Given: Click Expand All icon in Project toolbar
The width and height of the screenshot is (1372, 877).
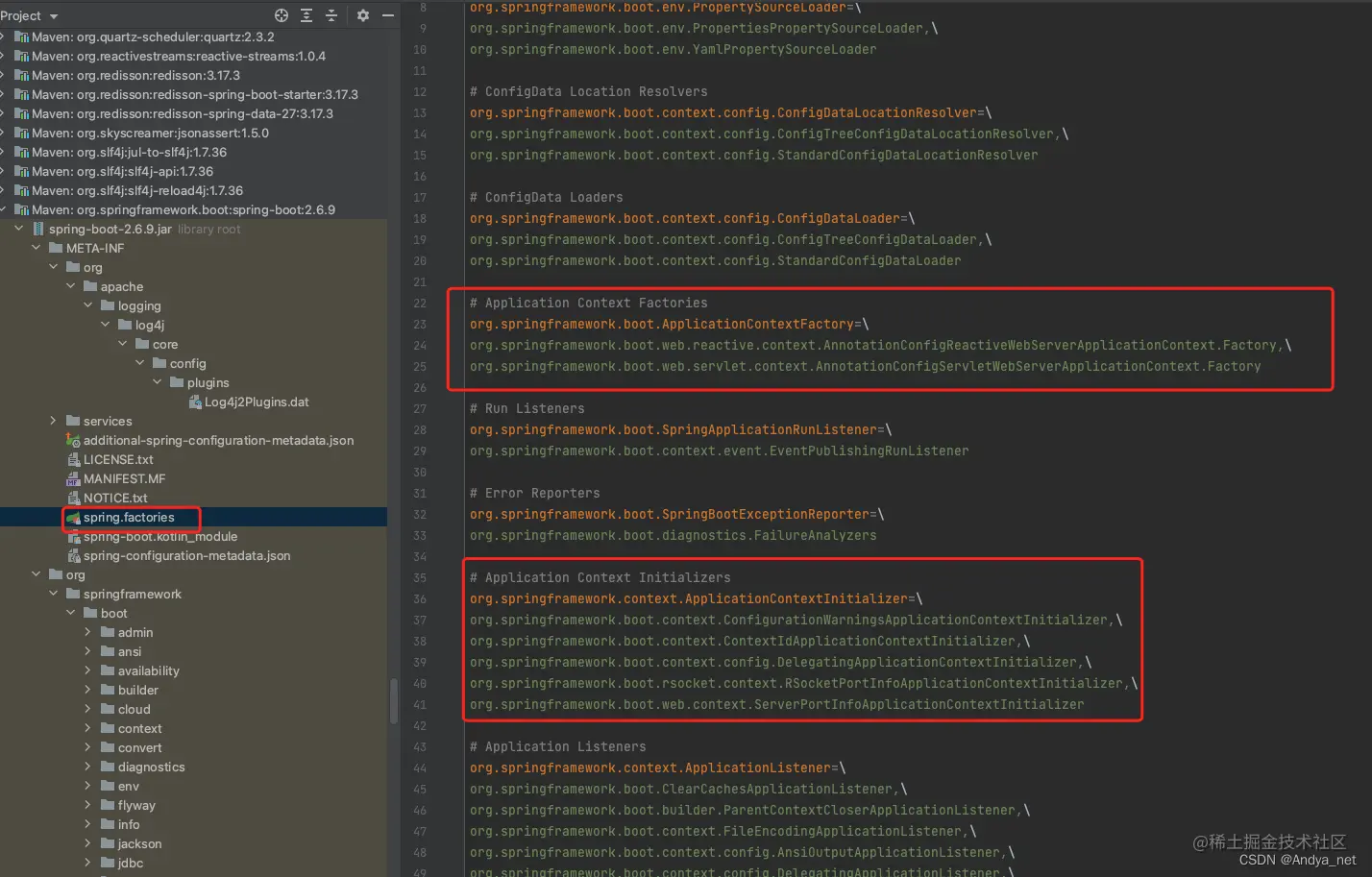Looking at the screenshot, I should [306, 15].
